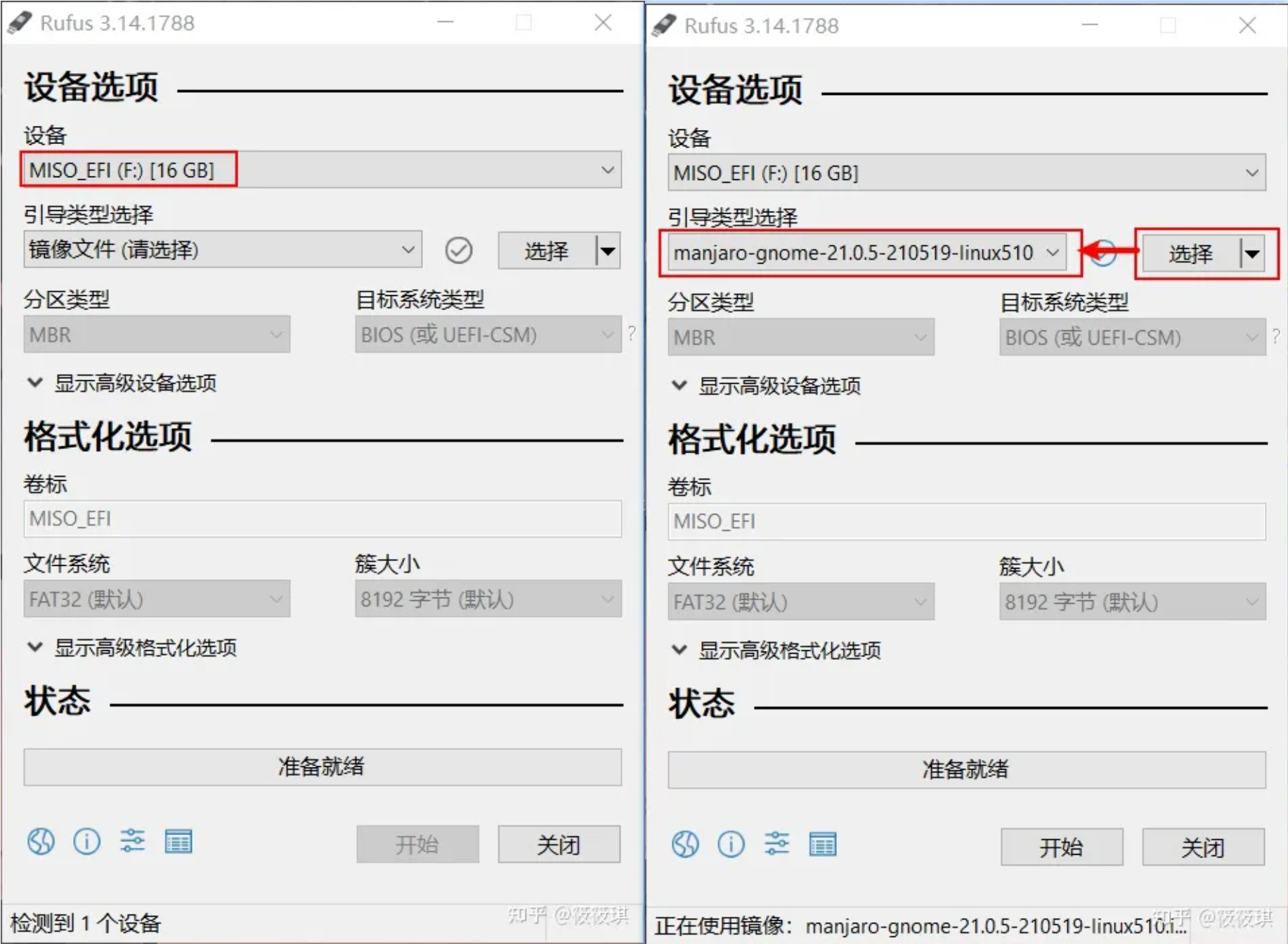Open FAT32 (默认) file system dropdown in left window
The image size is (1288, 944).
pos(157,599)
